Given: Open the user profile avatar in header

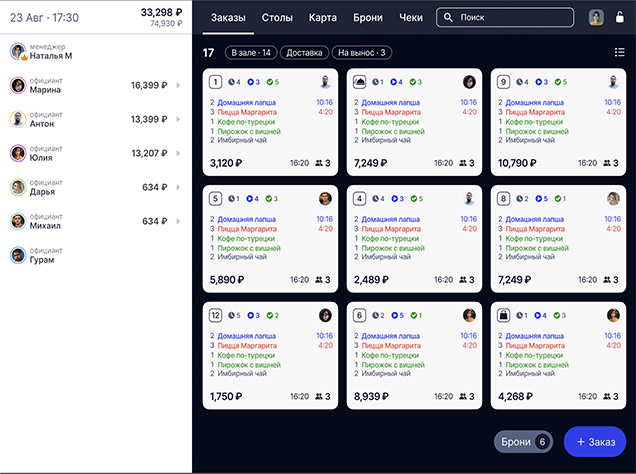Looking at the screenshot, I should [x=596, y=17].
